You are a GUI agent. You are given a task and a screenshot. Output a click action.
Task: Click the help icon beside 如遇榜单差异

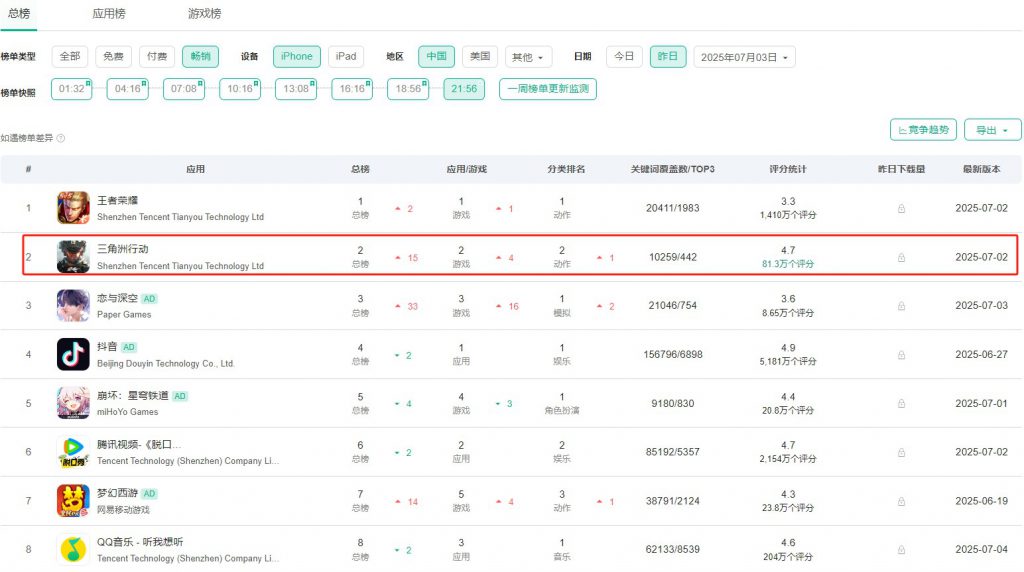(61, 138)
